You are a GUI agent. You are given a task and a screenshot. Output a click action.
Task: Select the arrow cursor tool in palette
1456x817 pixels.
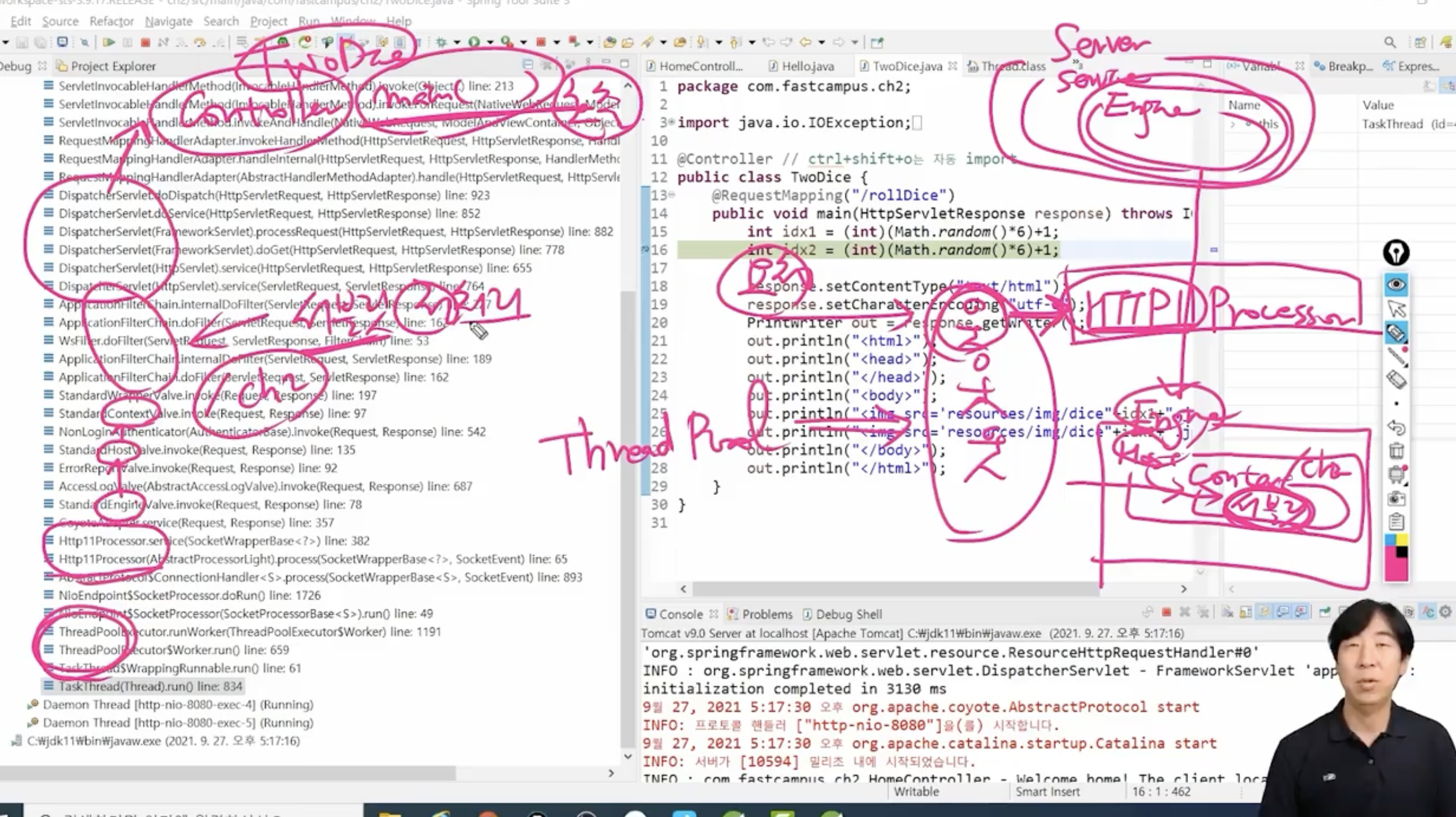[1396, 308]
